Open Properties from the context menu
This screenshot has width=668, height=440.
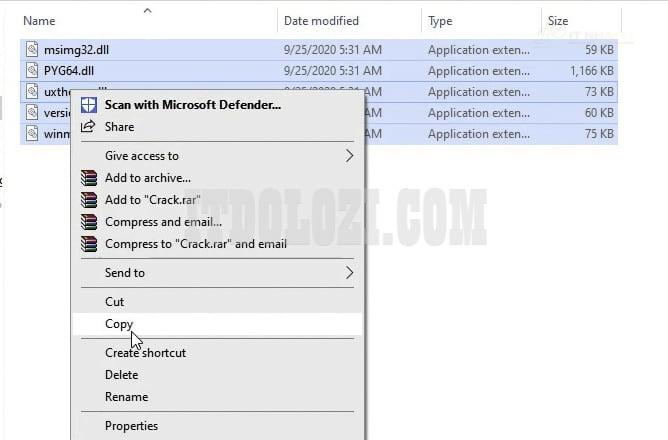click(x=131, y=426)
